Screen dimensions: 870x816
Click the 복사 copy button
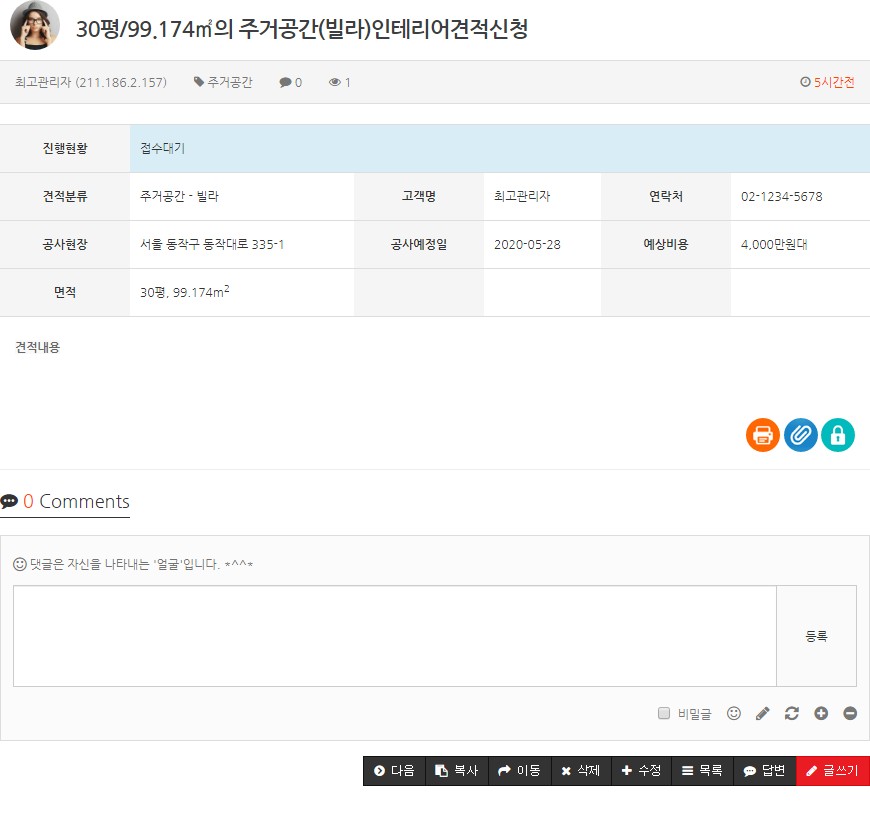click(457, 771)
